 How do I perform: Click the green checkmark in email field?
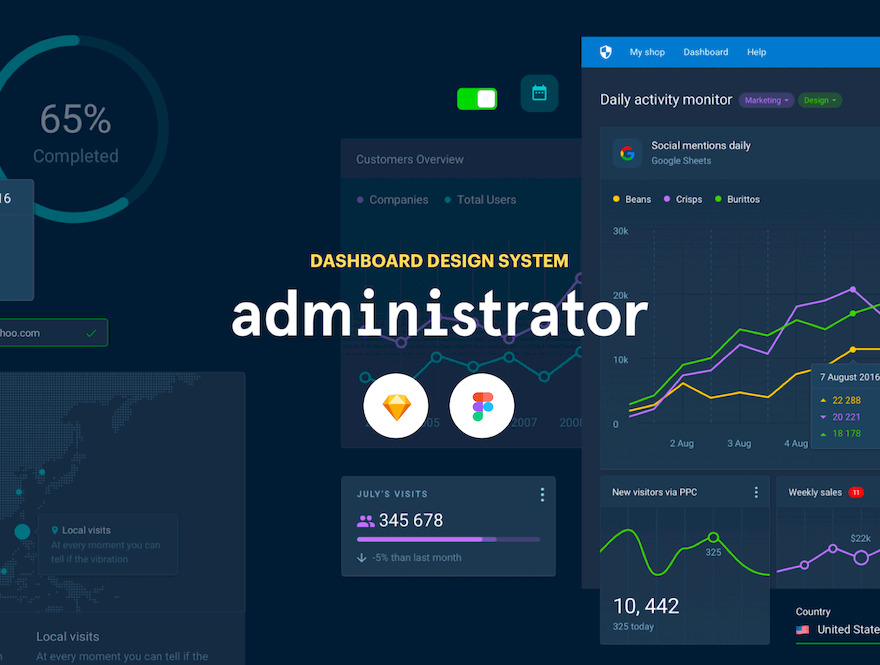(91, 333)
